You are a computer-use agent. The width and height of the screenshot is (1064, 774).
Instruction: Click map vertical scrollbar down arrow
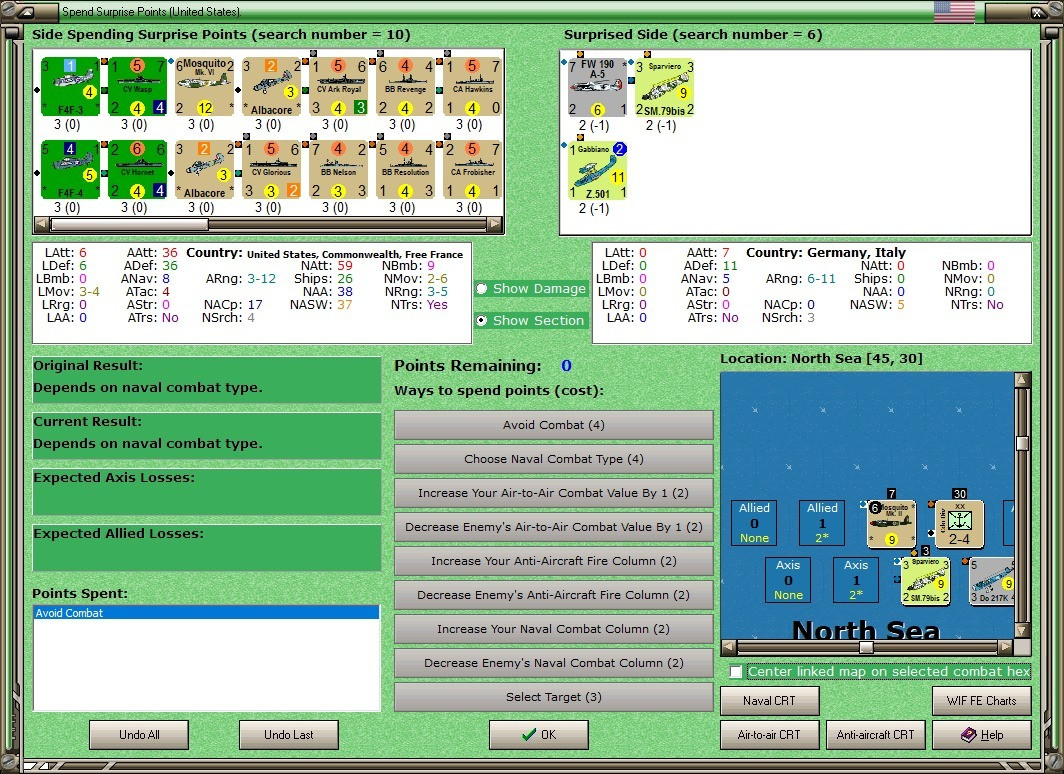(1023, 630)
